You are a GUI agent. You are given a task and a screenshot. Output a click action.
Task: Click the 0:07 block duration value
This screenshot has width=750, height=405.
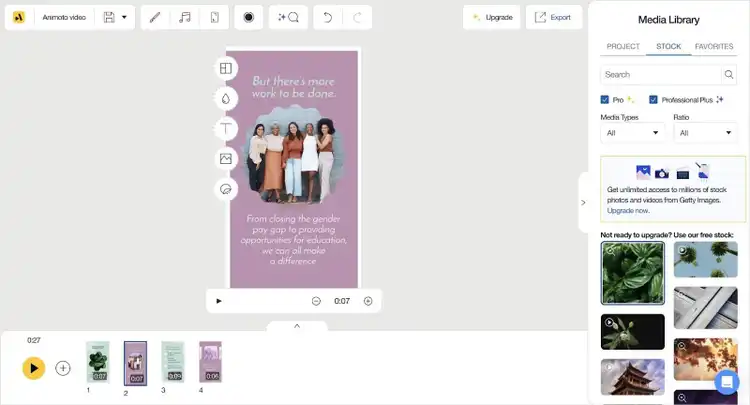coord(342,301)
